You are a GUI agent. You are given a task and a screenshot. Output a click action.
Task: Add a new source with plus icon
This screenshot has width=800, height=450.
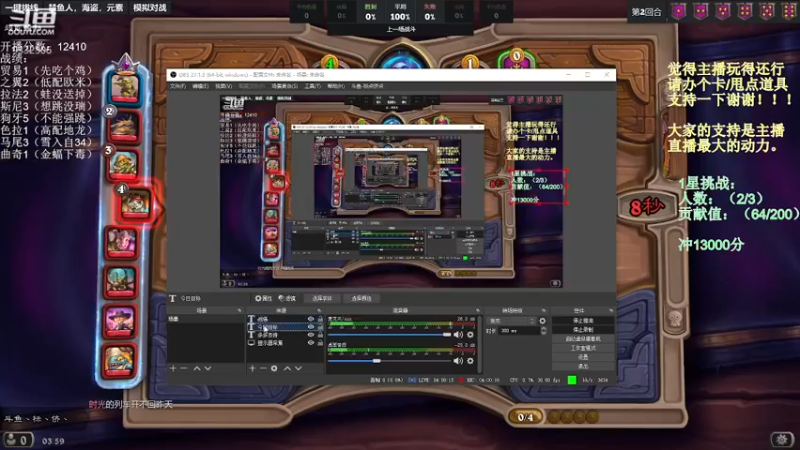coord(252,368)
